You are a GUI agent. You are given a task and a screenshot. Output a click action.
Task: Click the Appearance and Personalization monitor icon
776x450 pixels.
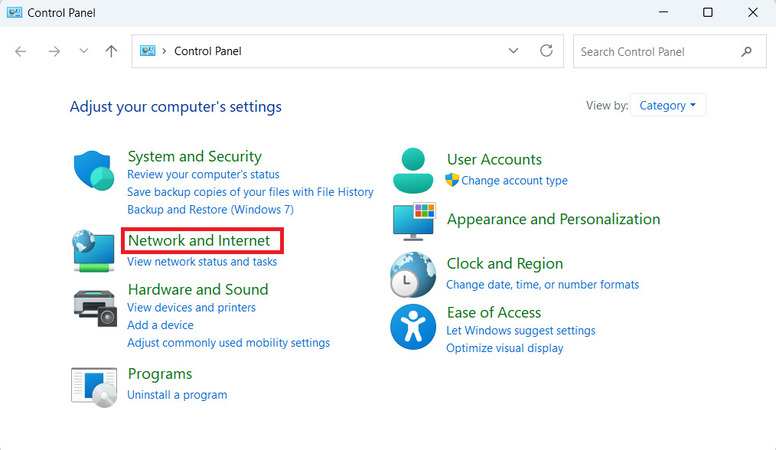pos(414,221)
